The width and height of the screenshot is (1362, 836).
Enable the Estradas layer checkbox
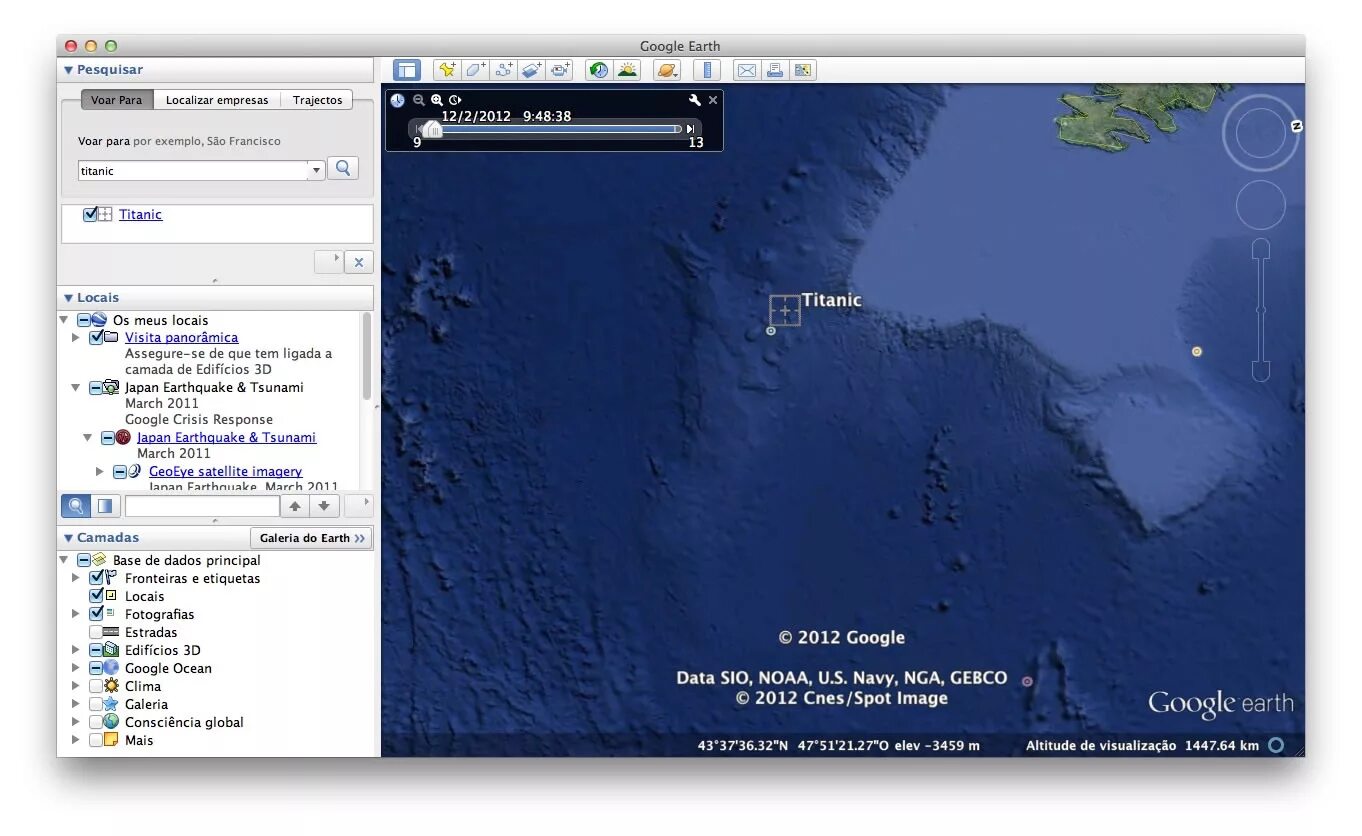tap(96, 632)
